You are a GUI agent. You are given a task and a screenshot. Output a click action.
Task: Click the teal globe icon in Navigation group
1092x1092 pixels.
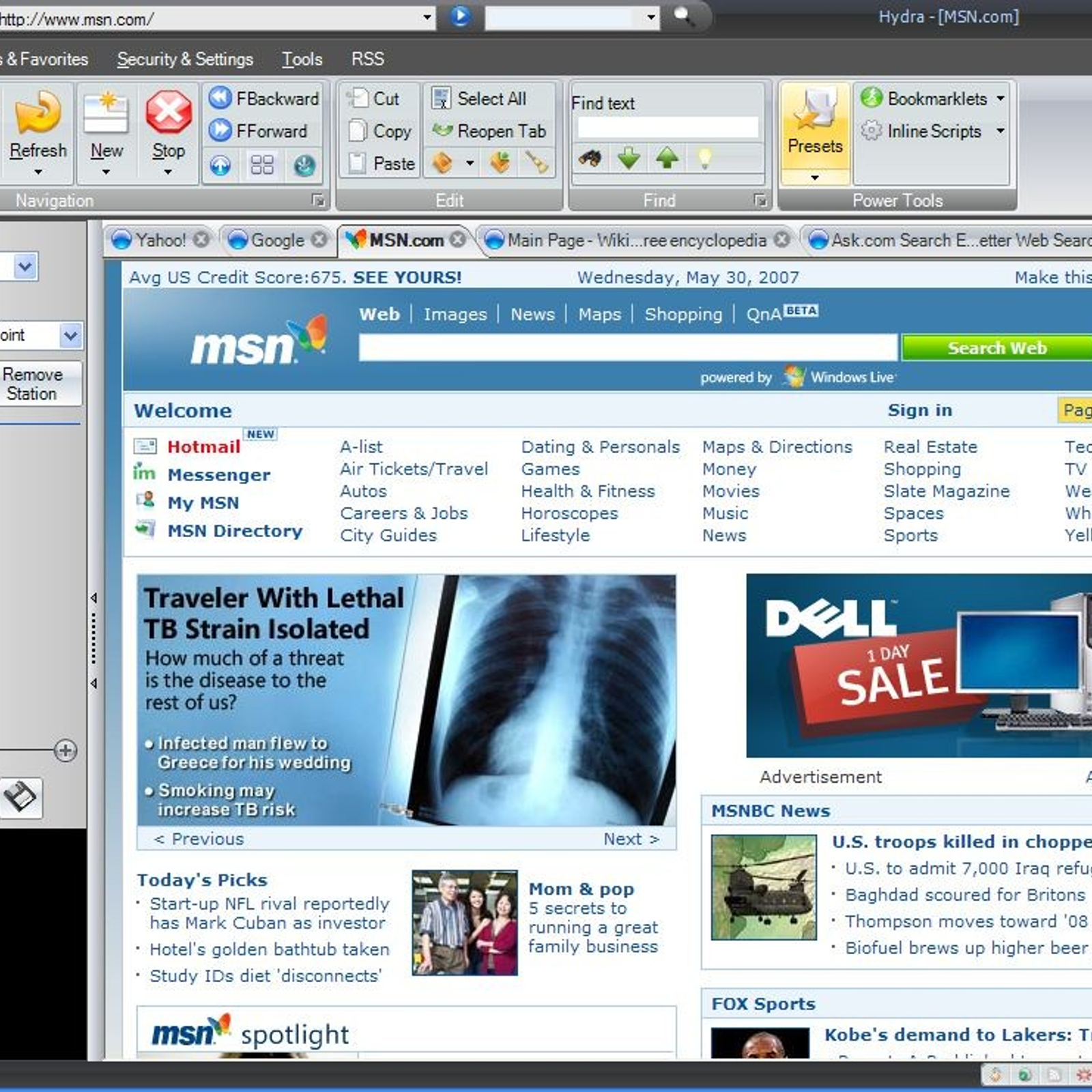pyautogui.click(x=304, y=164)
